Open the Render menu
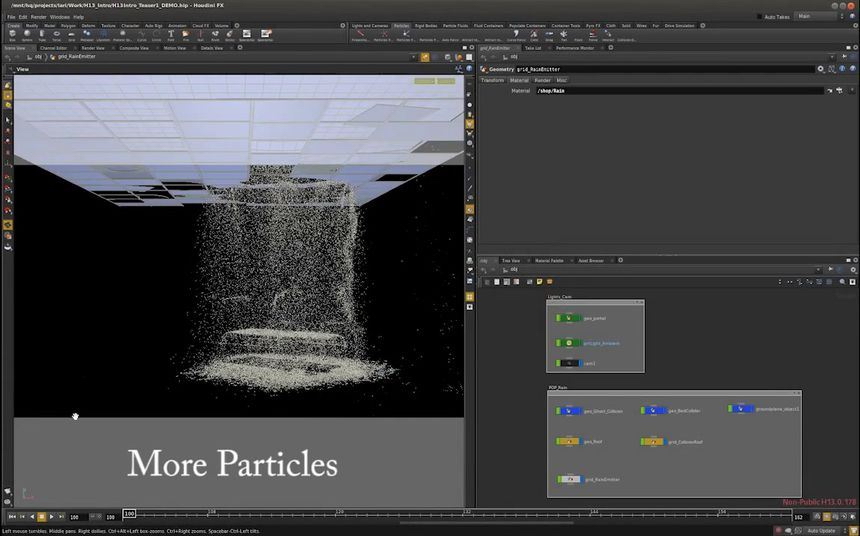 tap(38, 17)
